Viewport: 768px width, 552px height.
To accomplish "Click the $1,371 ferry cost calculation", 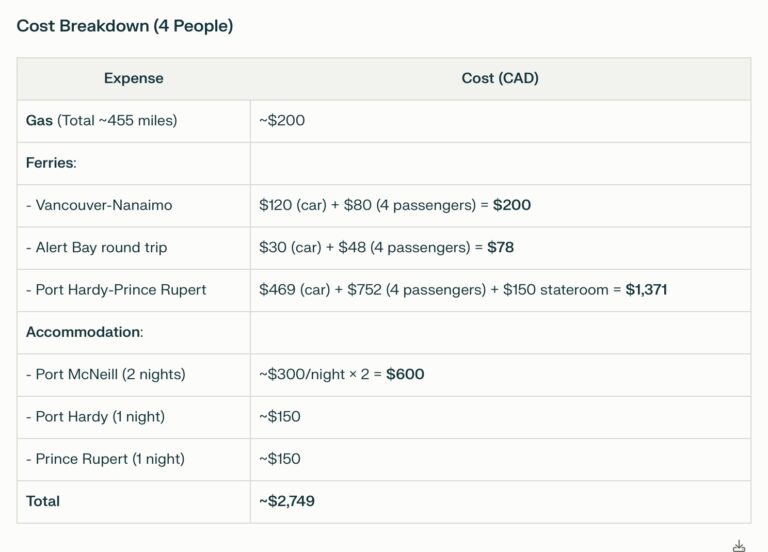I will tap(463, 290).
